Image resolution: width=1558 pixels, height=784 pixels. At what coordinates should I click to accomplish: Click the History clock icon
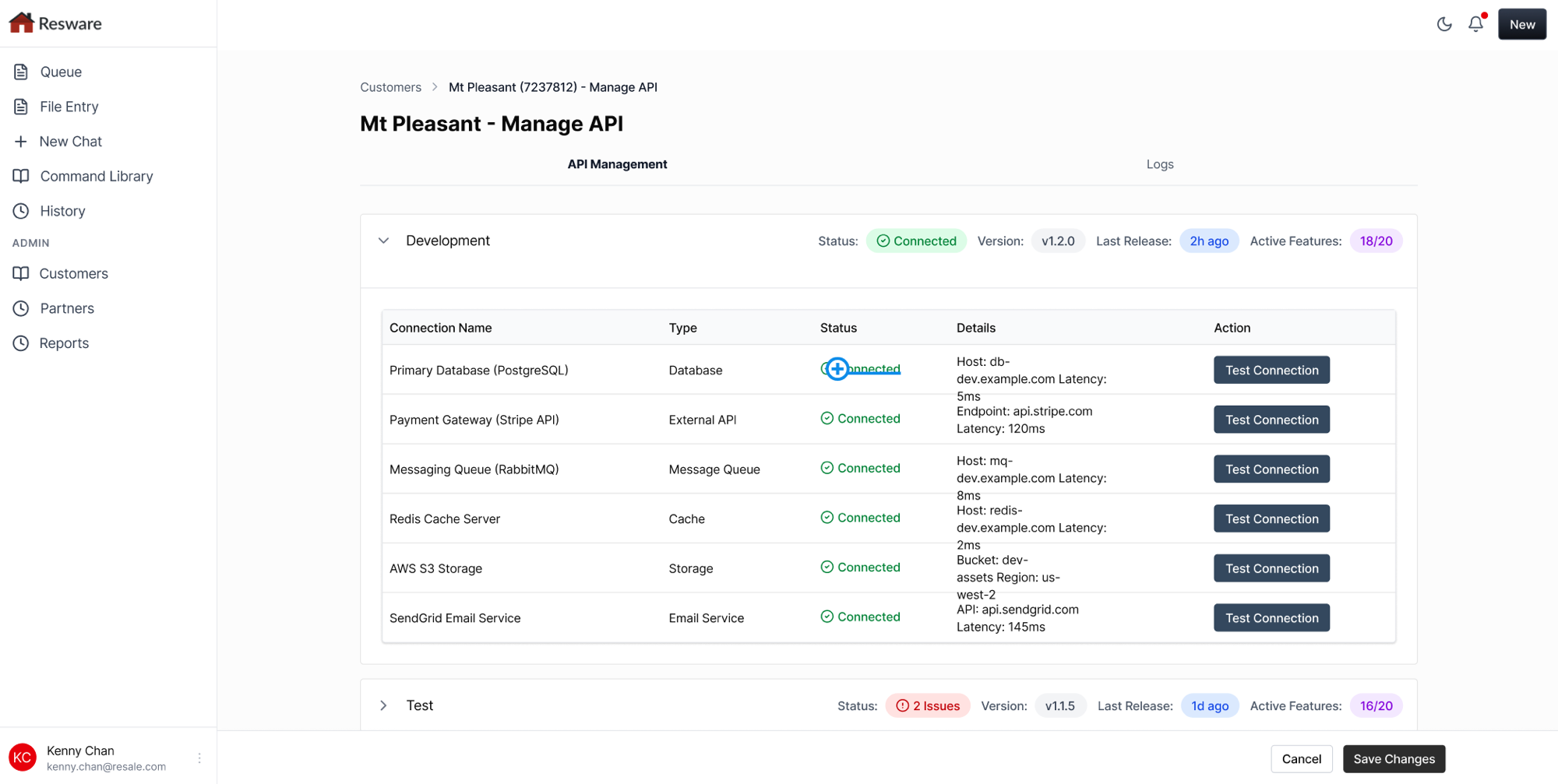(21, 211)
